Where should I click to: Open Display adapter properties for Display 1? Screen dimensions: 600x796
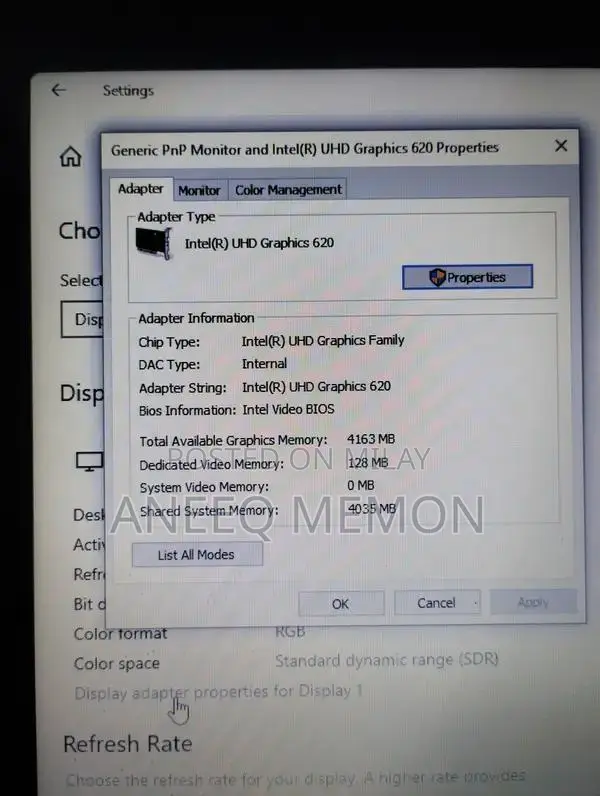tap(219, 692)
